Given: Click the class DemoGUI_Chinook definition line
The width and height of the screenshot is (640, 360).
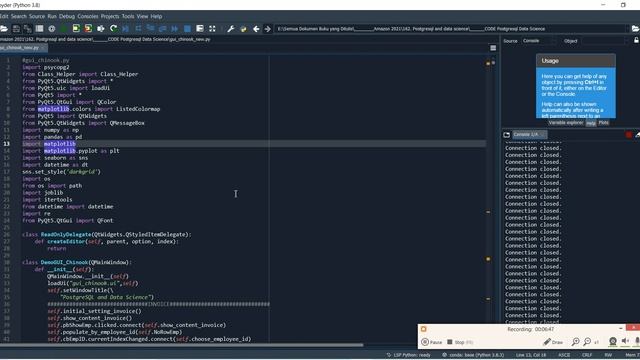Looking at the screenshot, I should (x=77, y=262).
